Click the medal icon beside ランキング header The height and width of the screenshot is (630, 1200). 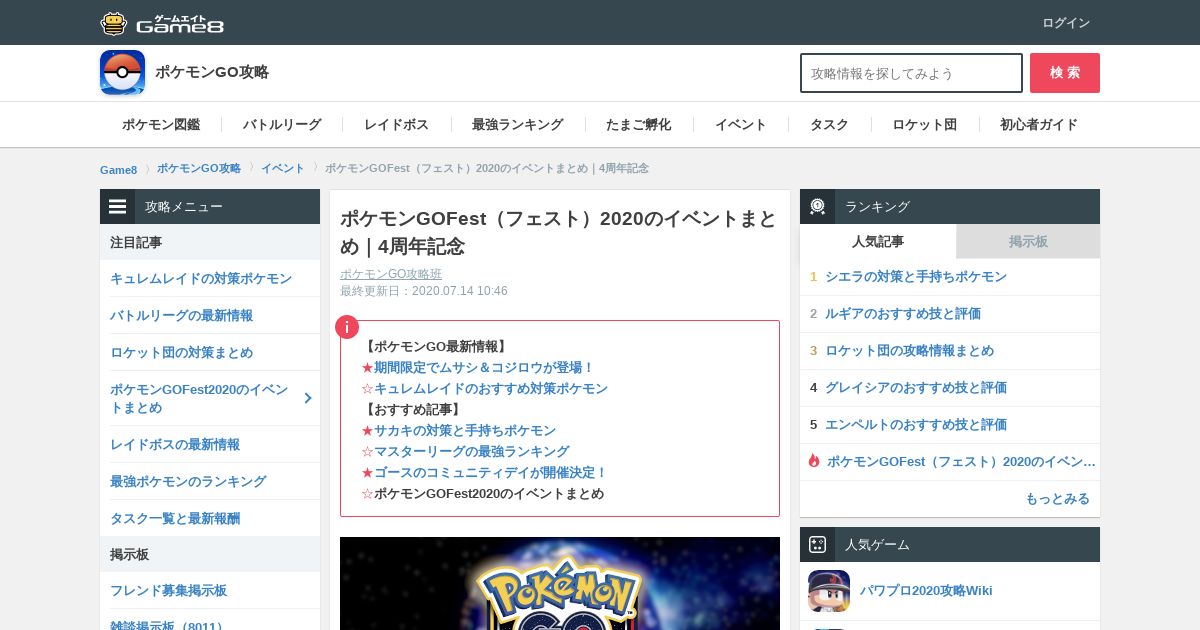pos(817,207)
